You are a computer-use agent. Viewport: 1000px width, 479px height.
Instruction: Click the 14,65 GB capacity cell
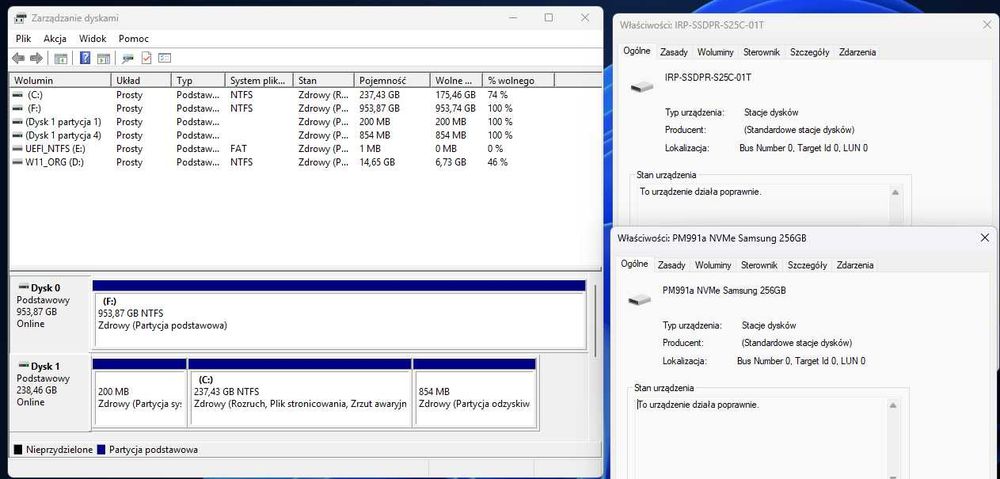pyautogui.click(x=377, y=163)
